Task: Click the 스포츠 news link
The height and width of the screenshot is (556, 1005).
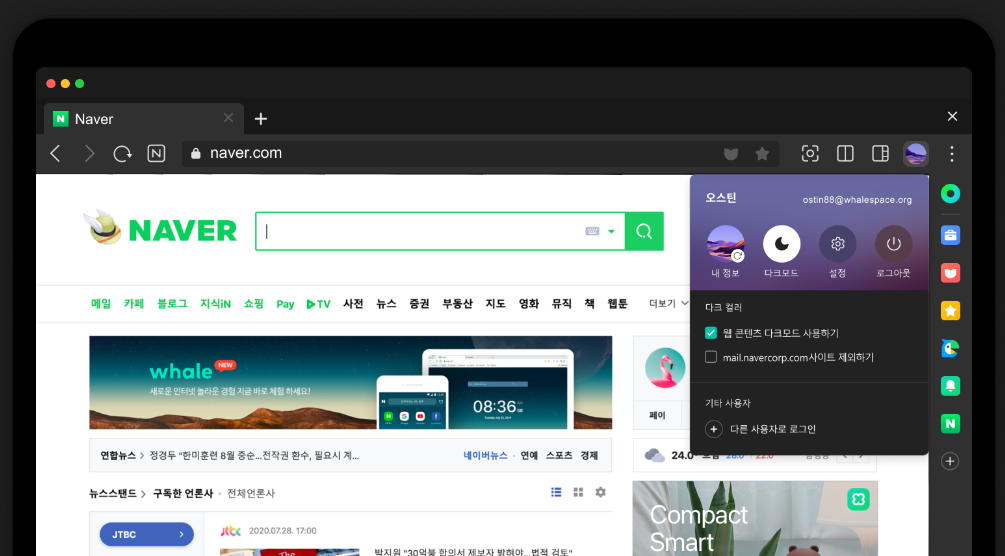Action: (559, 455)
